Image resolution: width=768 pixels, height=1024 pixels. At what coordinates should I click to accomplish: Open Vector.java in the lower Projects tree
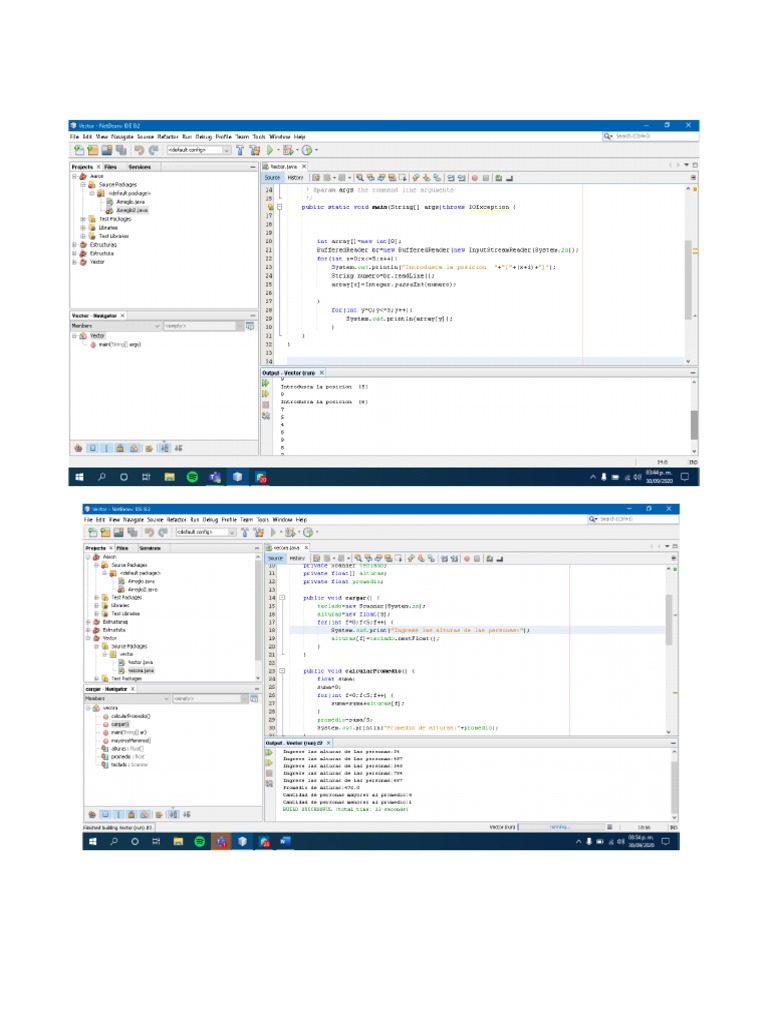pyautogui.click(x=139, y=662)
